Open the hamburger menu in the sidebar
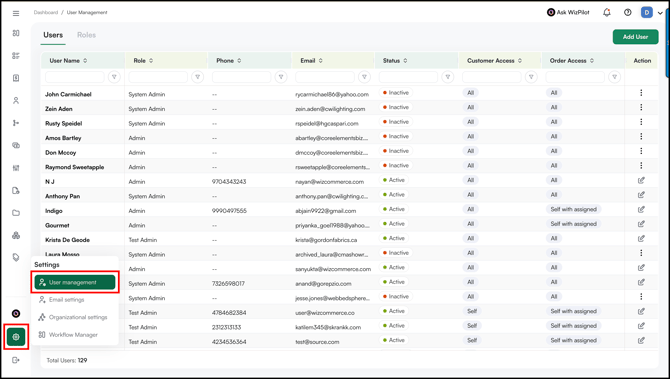The width and height of the screenshot is (670, 379). (16, 13)
